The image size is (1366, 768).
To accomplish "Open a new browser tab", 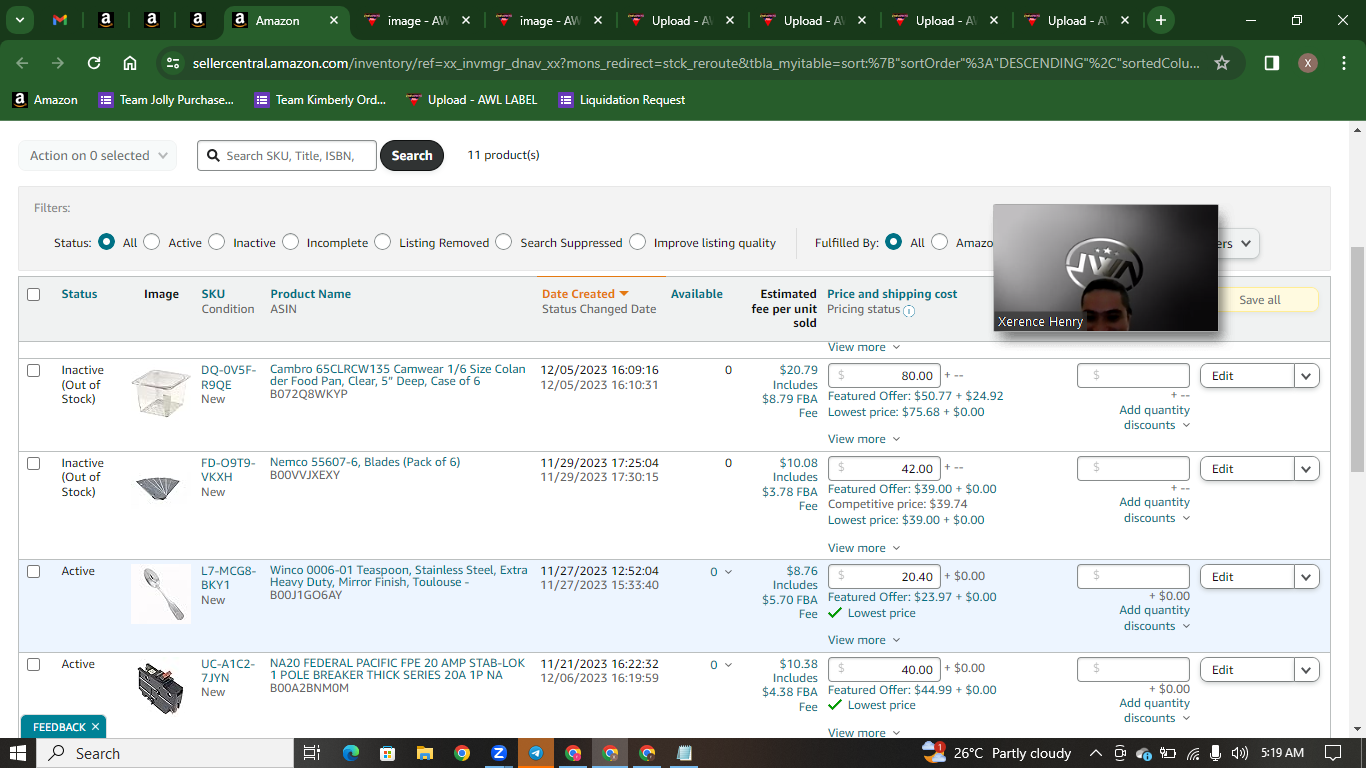I will coord(1160,20).
